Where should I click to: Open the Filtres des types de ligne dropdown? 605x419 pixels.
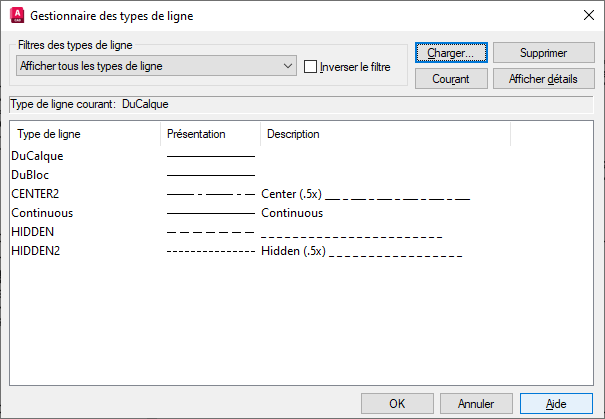[156, 66]
